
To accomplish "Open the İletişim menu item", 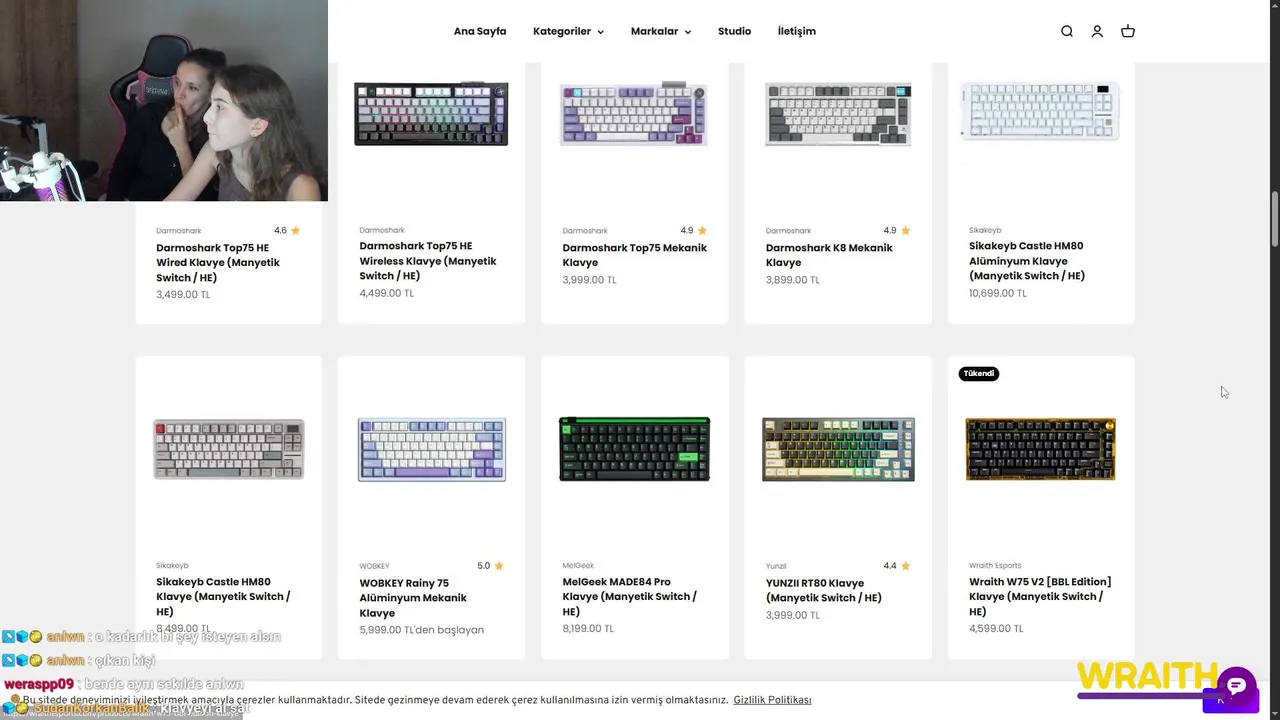I will click(x=797, y=31).
